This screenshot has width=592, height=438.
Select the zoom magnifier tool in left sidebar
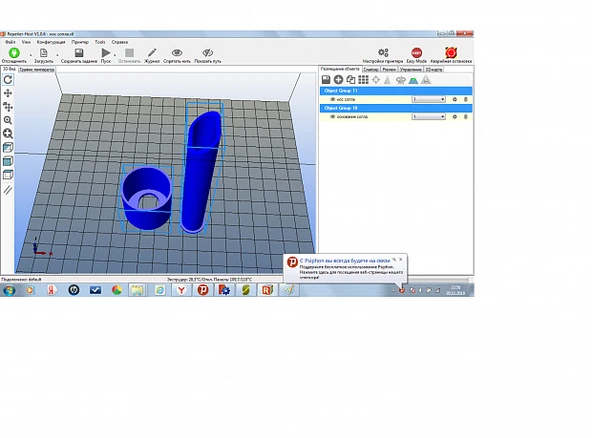pos(8,120)
